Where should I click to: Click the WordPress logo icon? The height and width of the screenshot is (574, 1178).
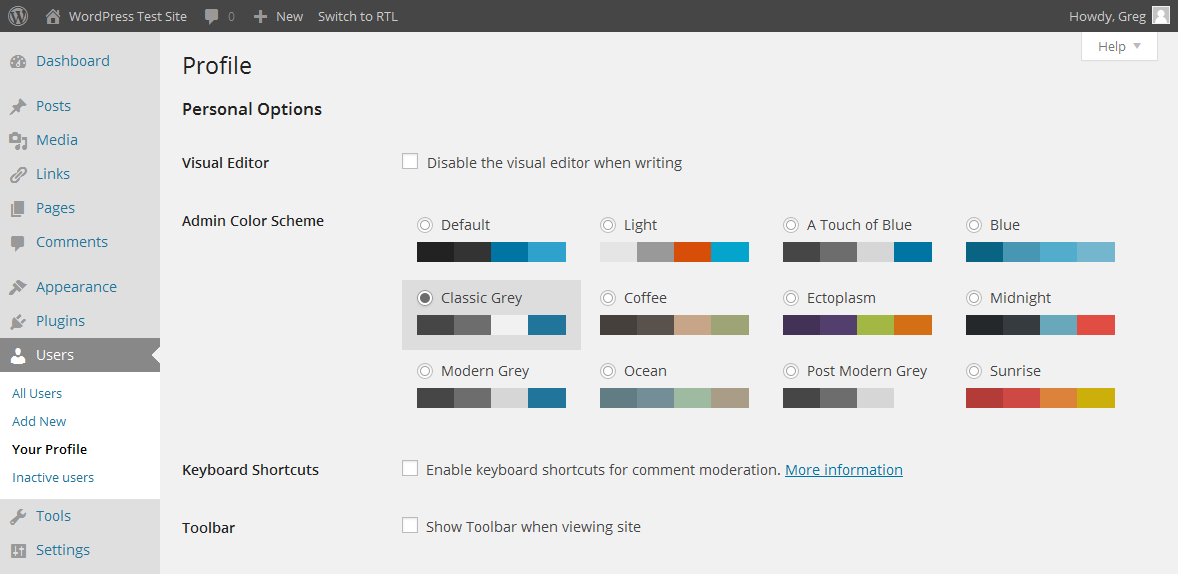point(18,16)
